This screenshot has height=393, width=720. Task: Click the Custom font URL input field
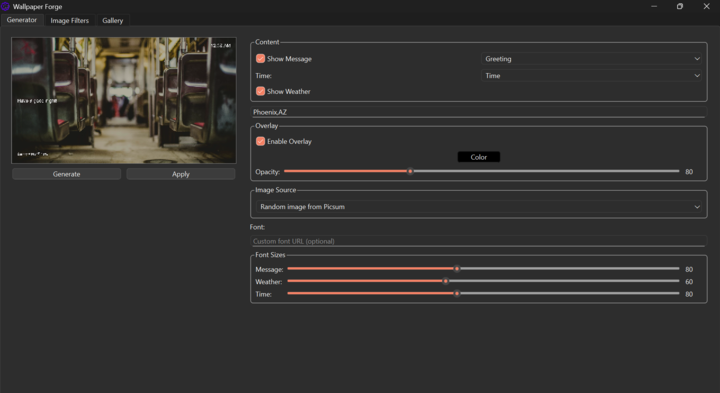(478, 241)
